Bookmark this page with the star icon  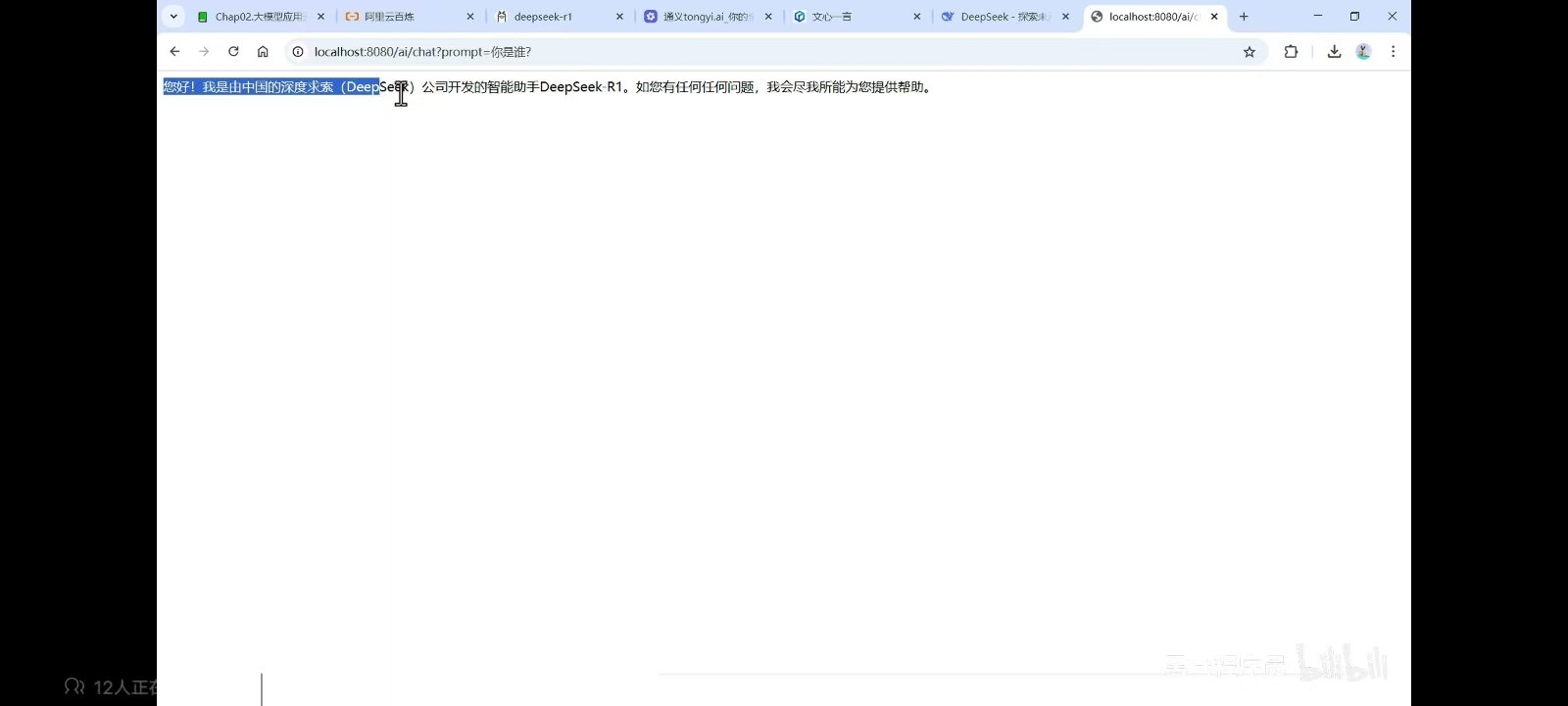[x=1249, y=52]
